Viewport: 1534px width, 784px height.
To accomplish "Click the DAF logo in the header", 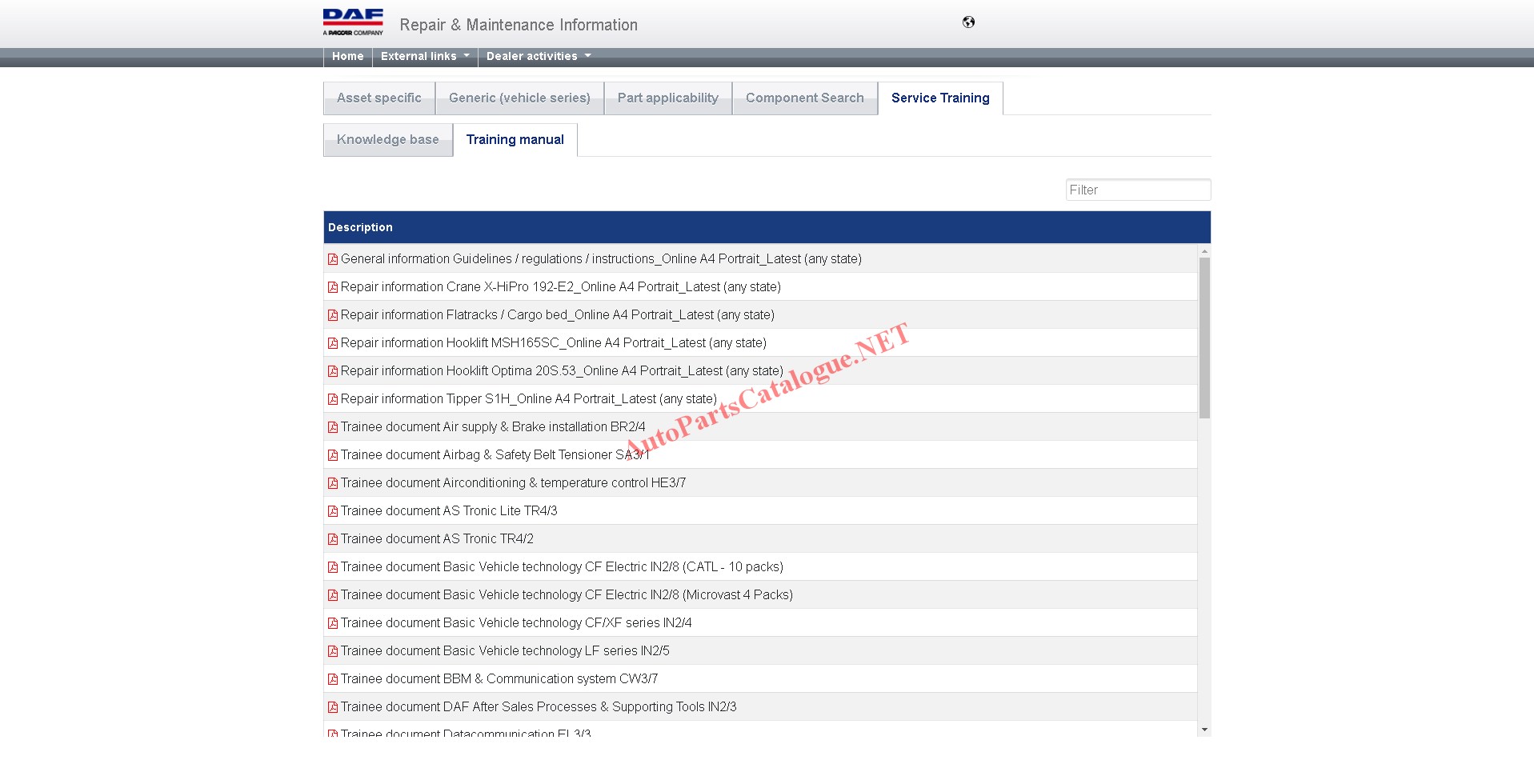I will click(353, 22).
